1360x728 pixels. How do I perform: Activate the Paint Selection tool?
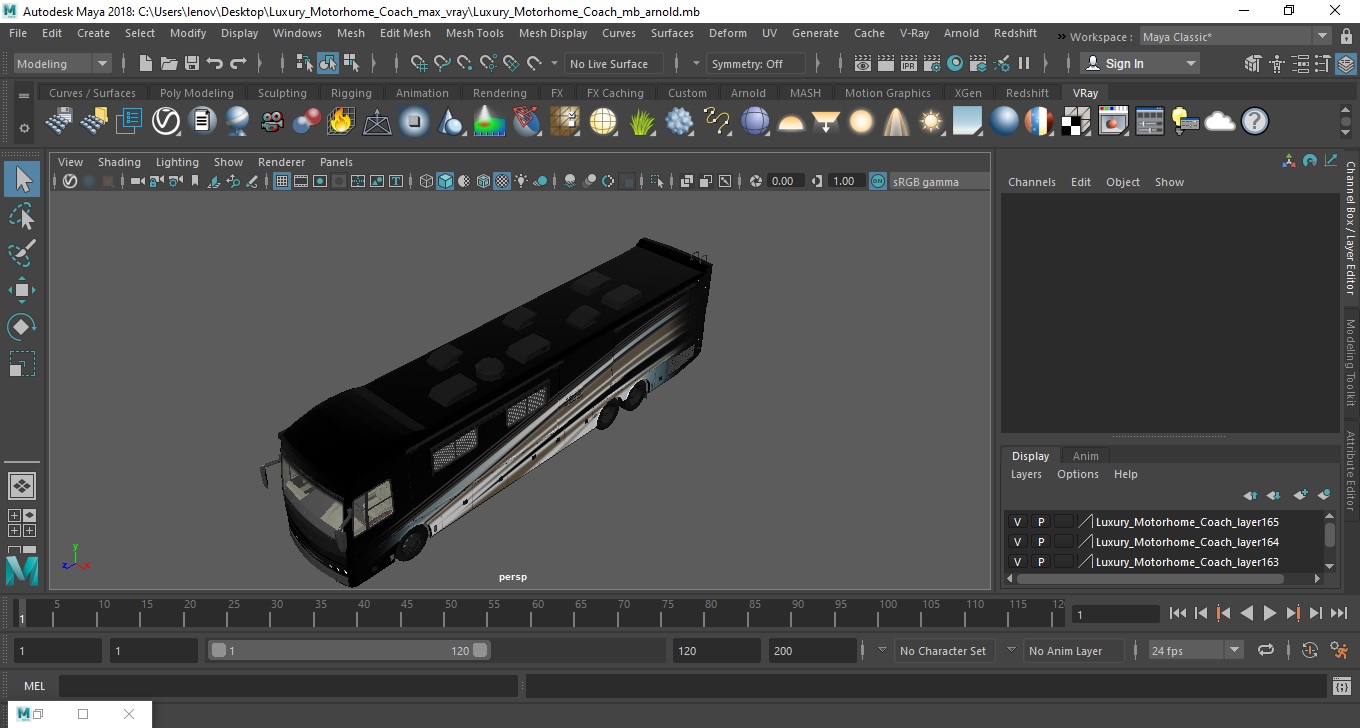pyautogui.click(x=22, y=253)
